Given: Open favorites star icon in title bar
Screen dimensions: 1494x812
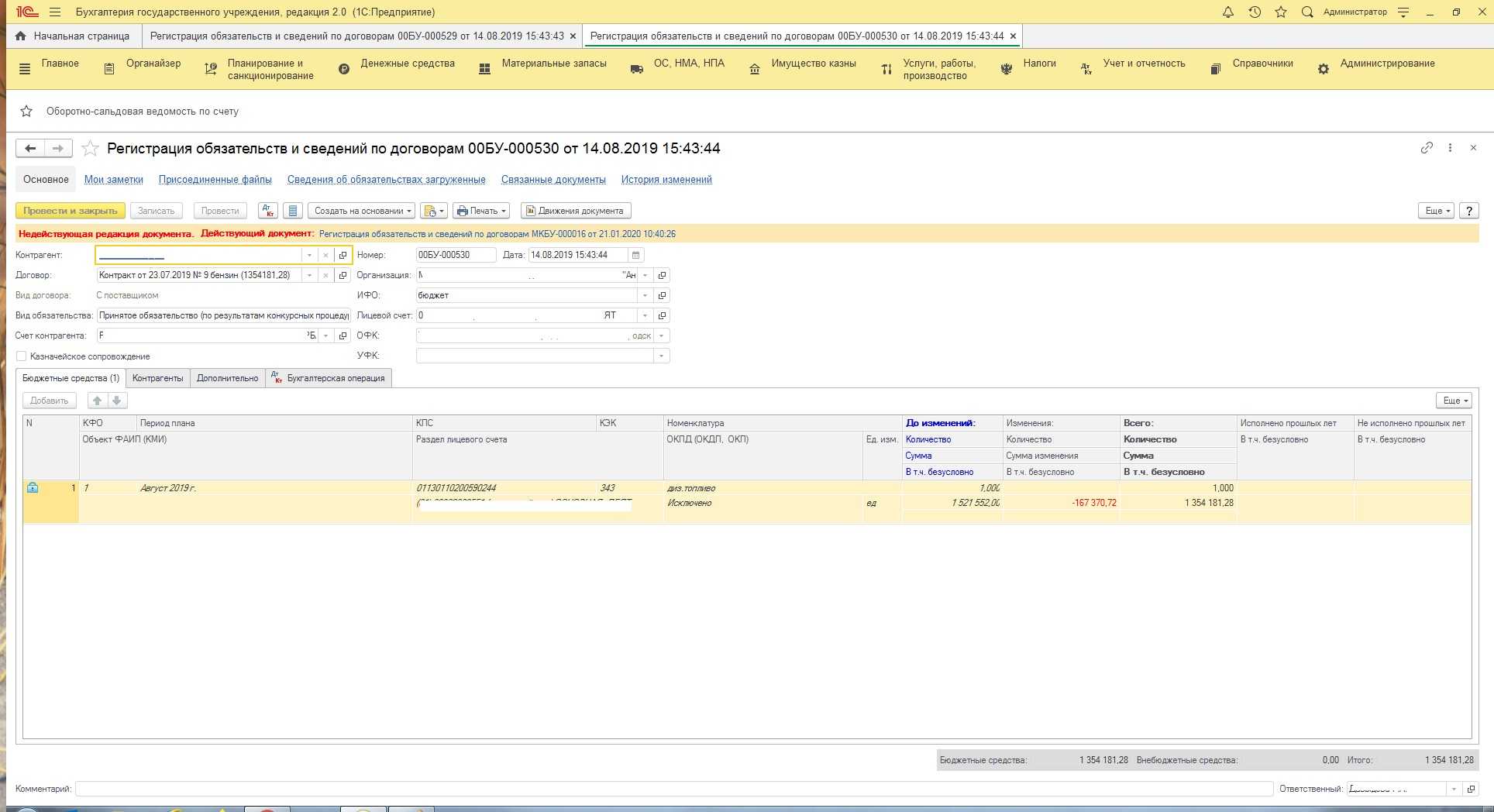Looking at the screenshot, I should (x=1281, y=12).
